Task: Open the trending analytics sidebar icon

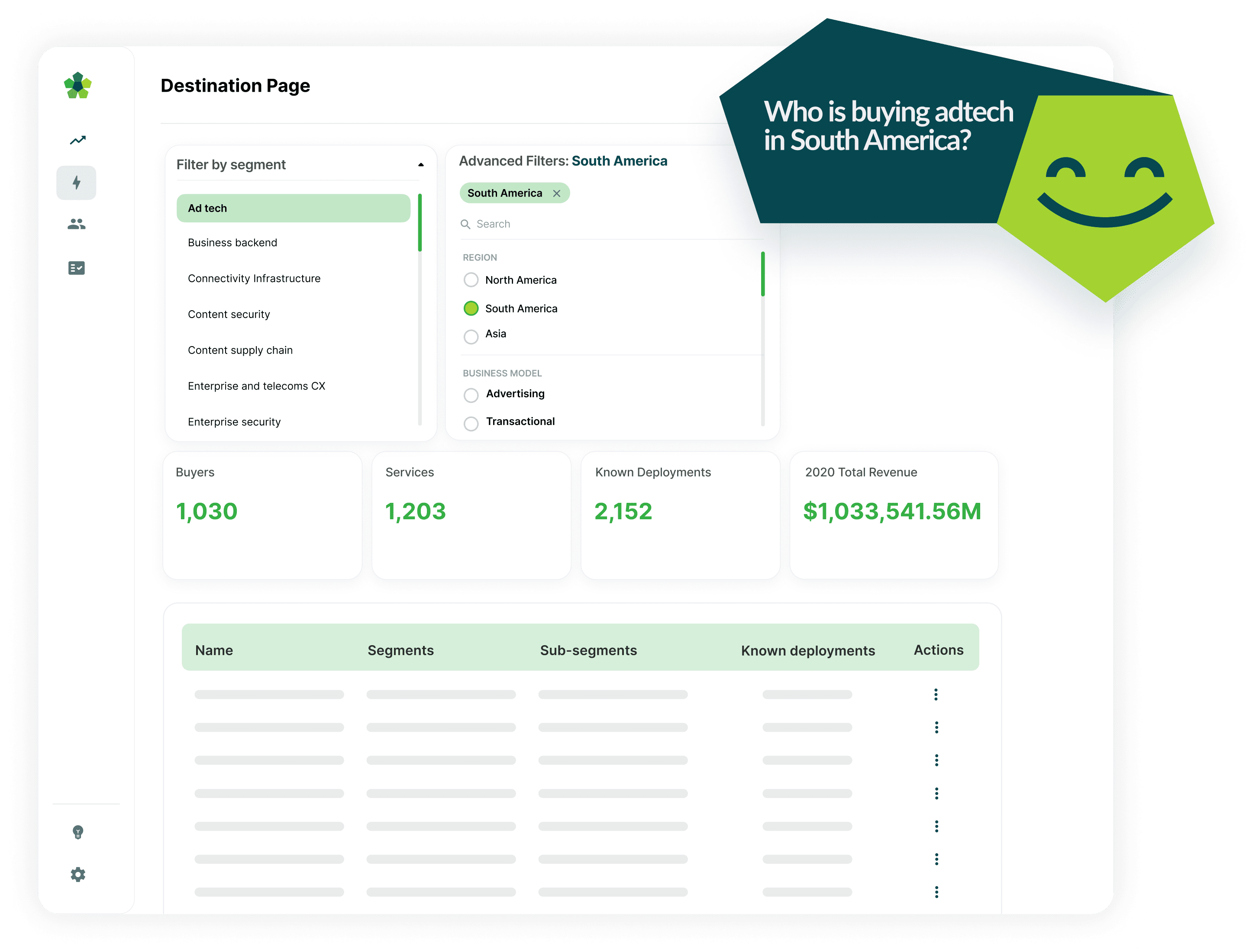Action: [77, 140]
